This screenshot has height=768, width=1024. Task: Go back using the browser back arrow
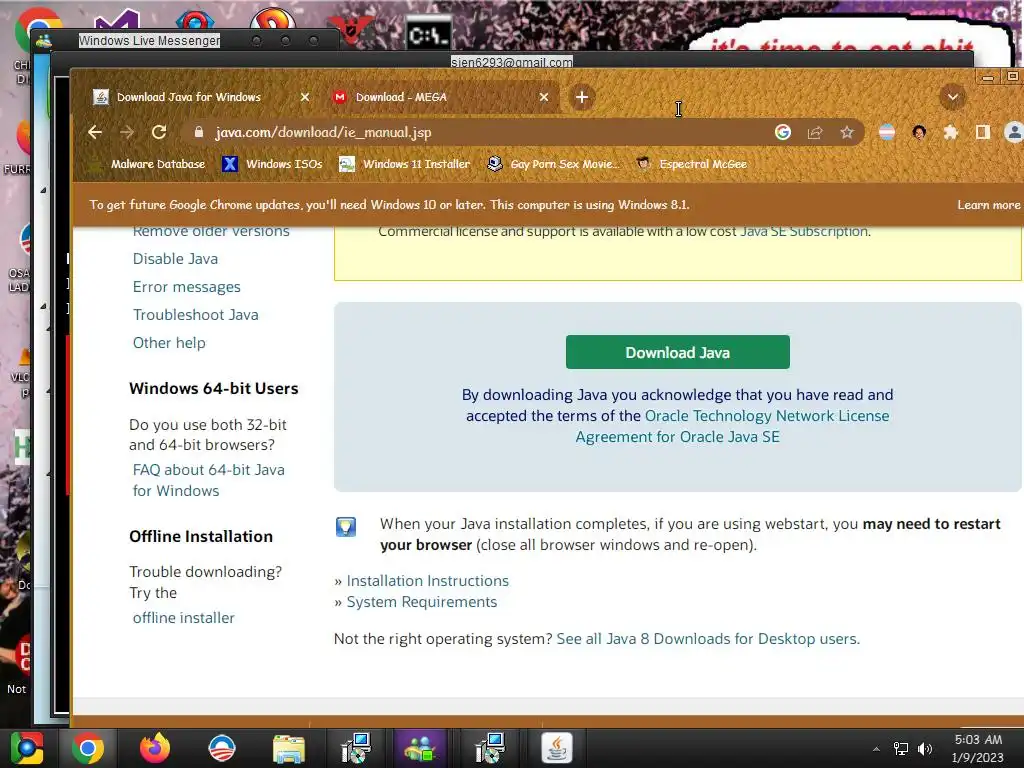coord(95,133)
